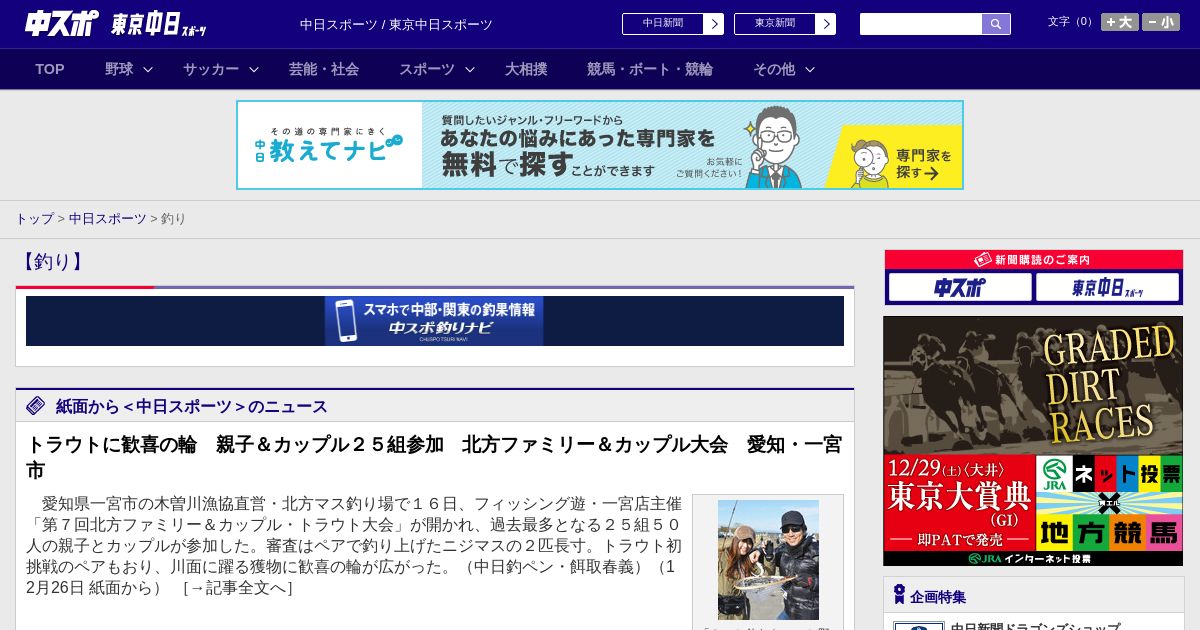The image size is (1200, 630).
Task: Click 中スポ subscription button in sidebar
Action: (x=960, y=287)
